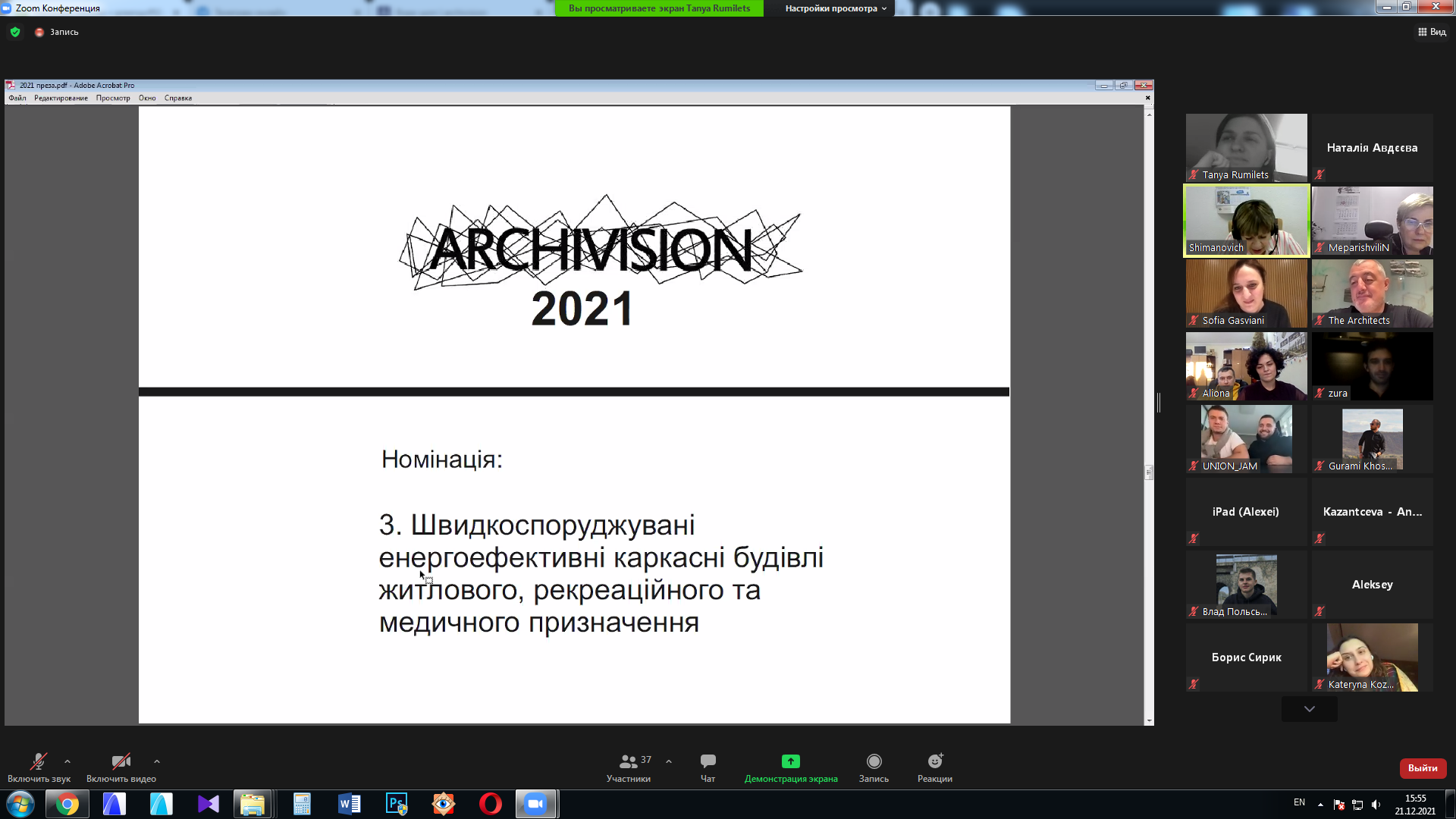This screenshot has height=819, width=1456.
Task: Select Tanya Rumilets video tile
Action: point(1247,148)
